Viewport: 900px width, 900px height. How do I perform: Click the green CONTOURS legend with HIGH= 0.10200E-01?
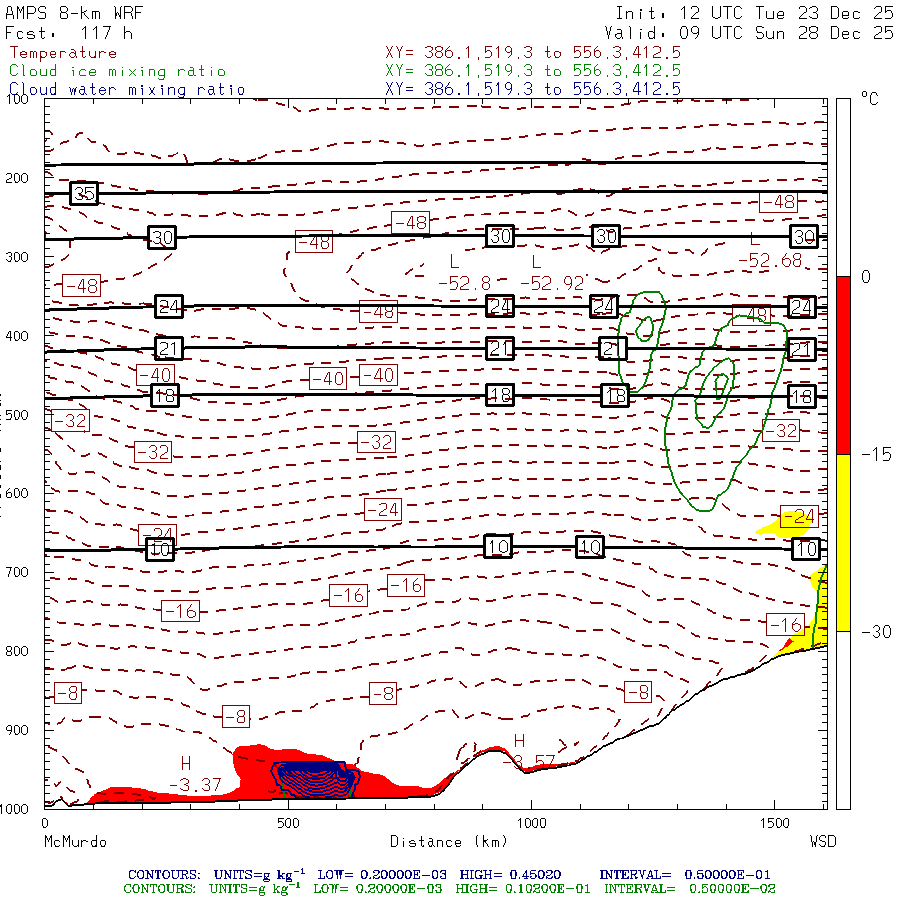point(449,889)
